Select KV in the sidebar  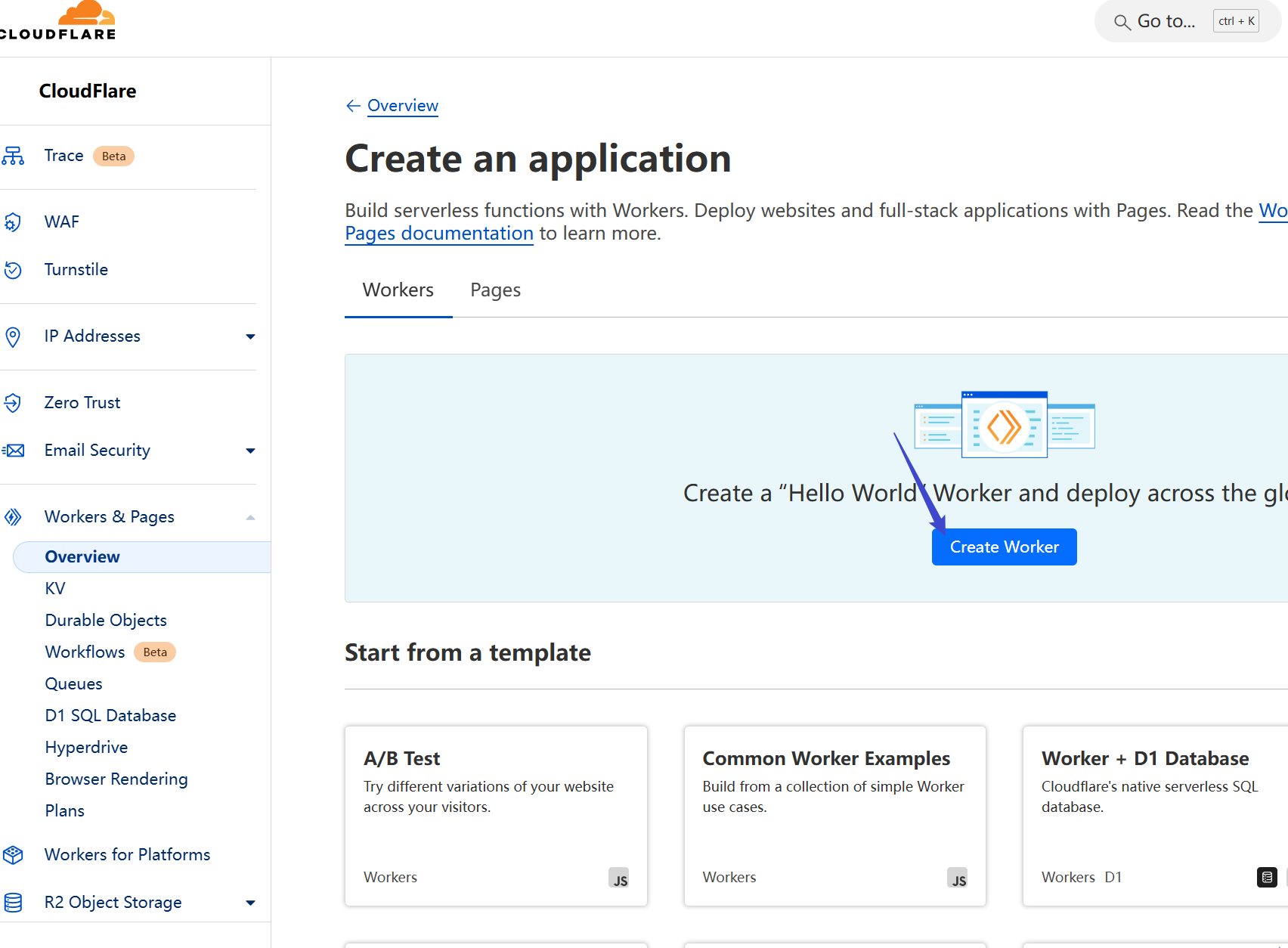point(55,589)
